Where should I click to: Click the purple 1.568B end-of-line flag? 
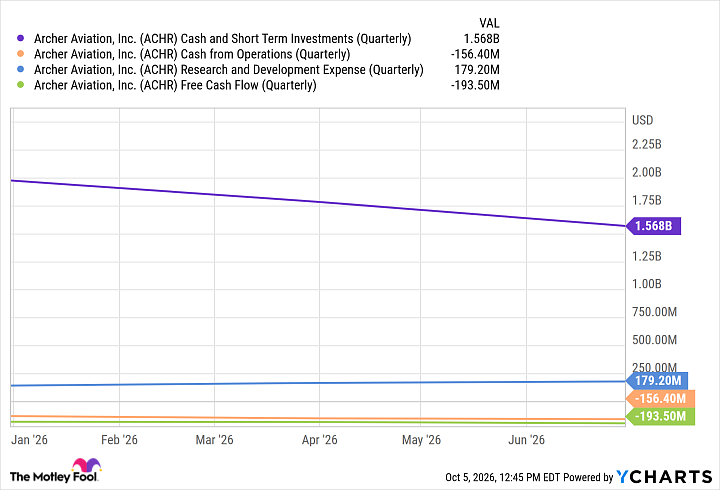(x=653, y=226)
